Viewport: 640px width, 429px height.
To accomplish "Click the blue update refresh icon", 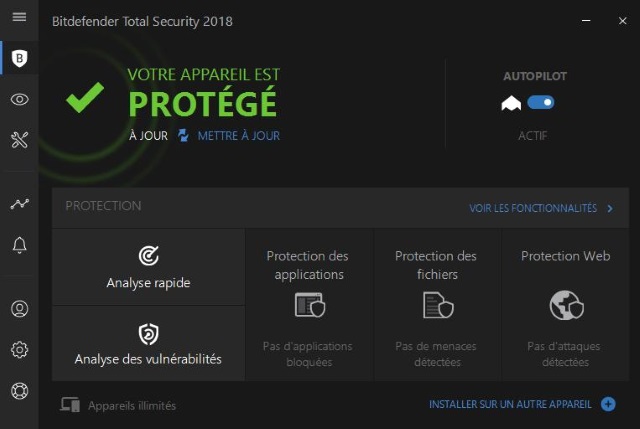I will [183, 136].
